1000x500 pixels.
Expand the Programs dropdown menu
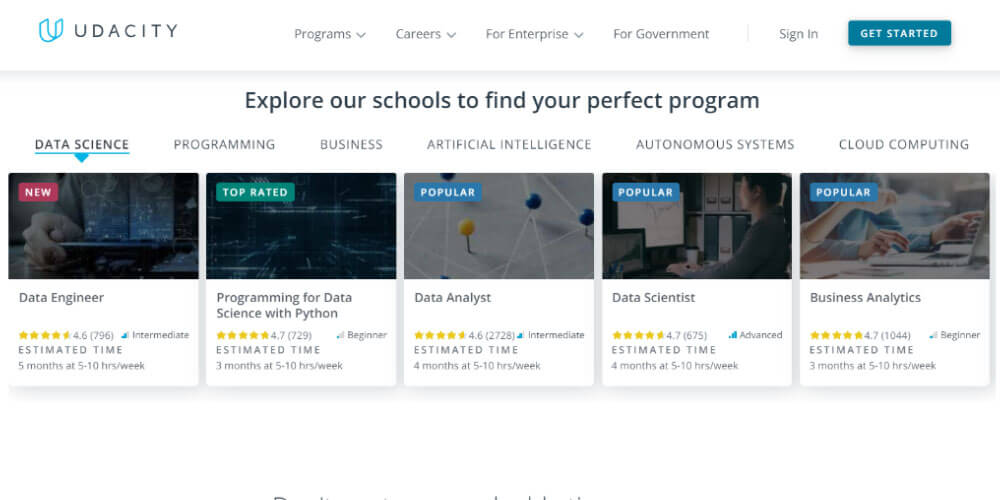[329, 34]
